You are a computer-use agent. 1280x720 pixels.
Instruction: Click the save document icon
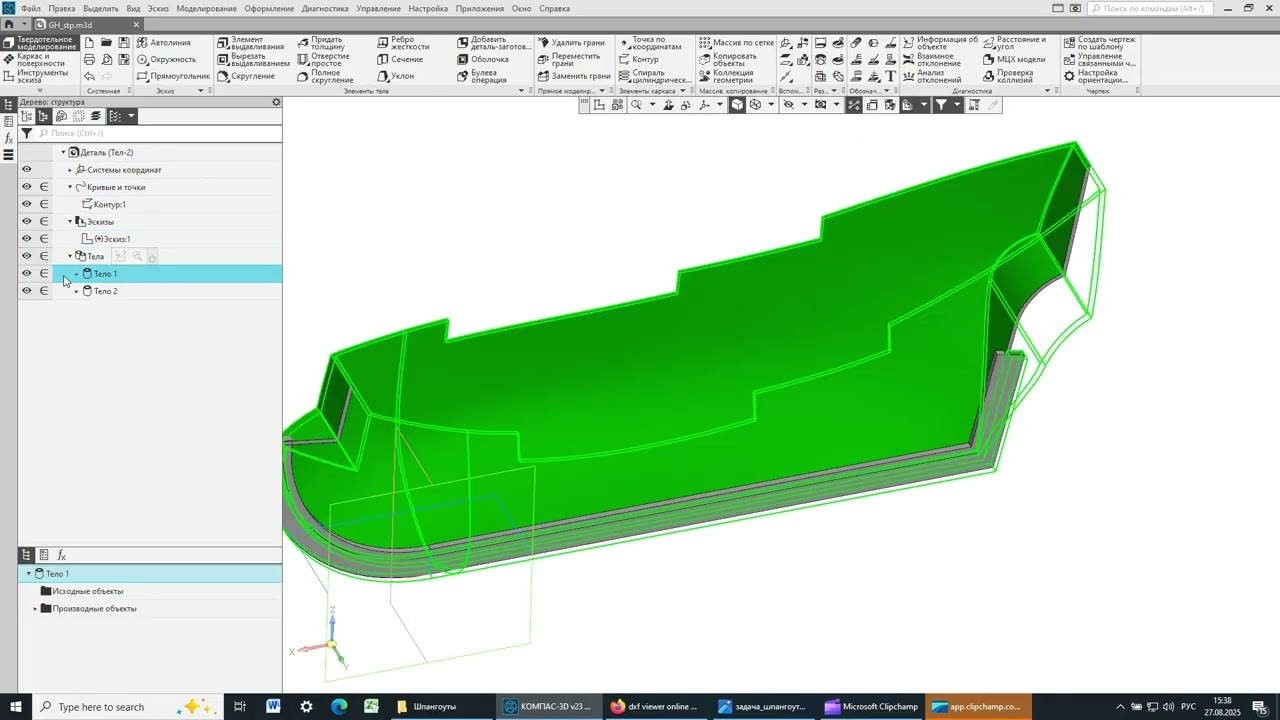click(x=124, y=43)
